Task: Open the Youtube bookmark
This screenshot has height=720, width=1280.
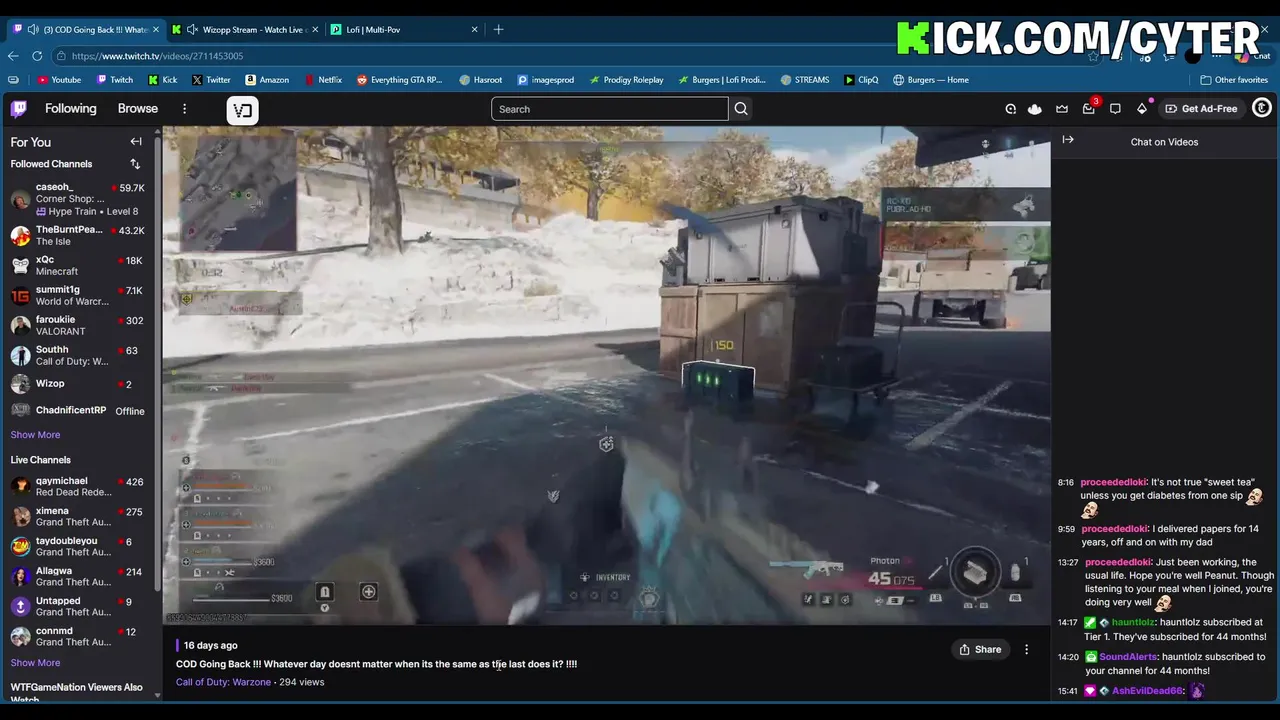Action: 59,80
